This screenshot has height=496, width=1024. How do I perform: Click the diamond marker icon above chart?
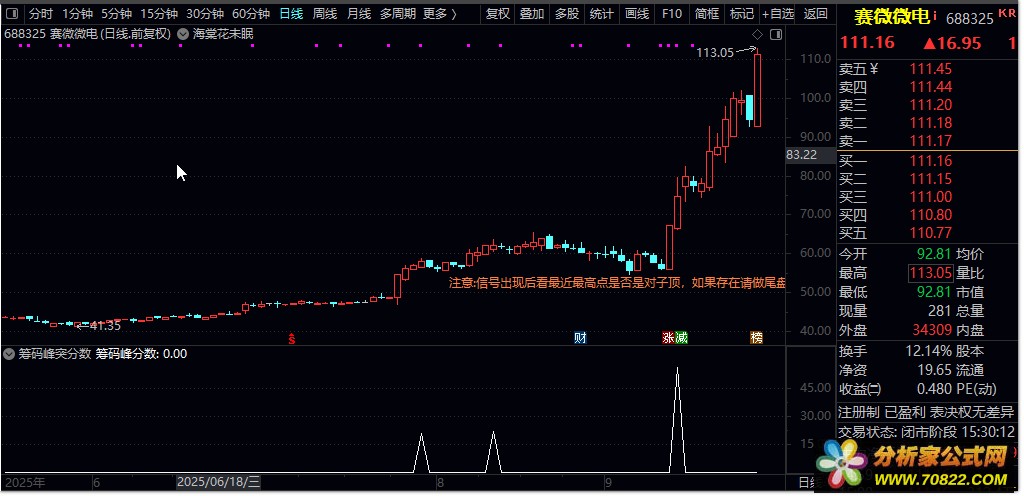click(758, 34)
